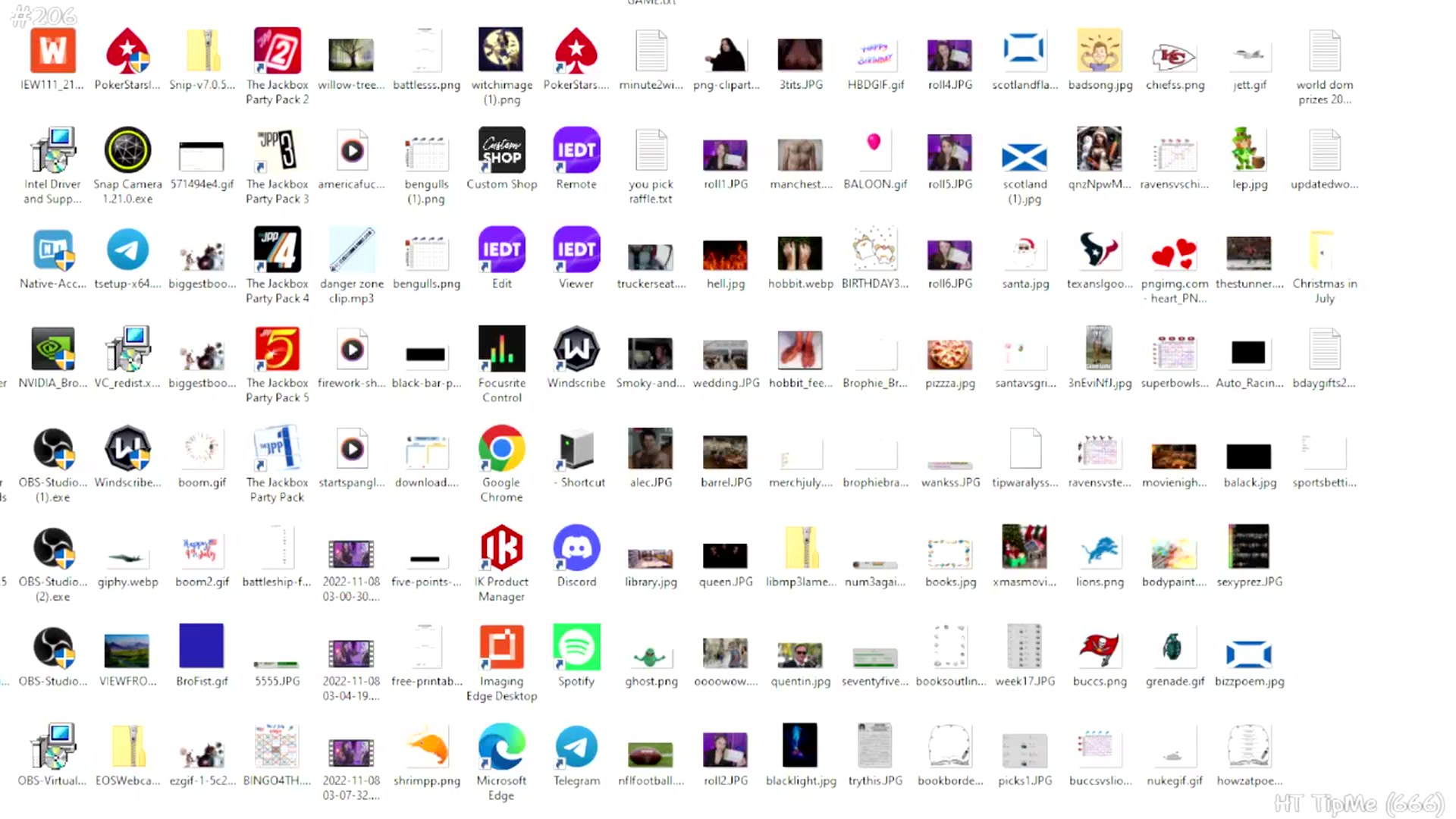
Task: Select the lions.png thumbnail
Action: [1100, 551]
